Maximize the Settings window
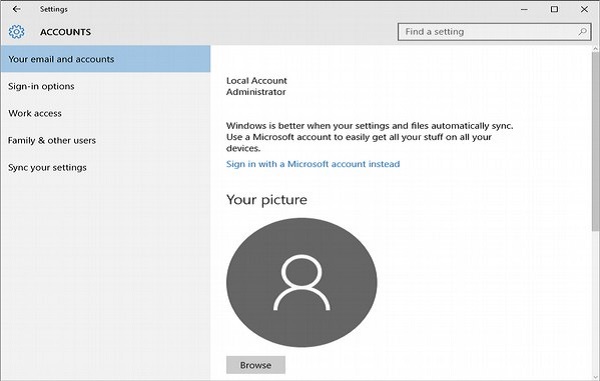The image size is (600, 381). (x=554, y=9)
